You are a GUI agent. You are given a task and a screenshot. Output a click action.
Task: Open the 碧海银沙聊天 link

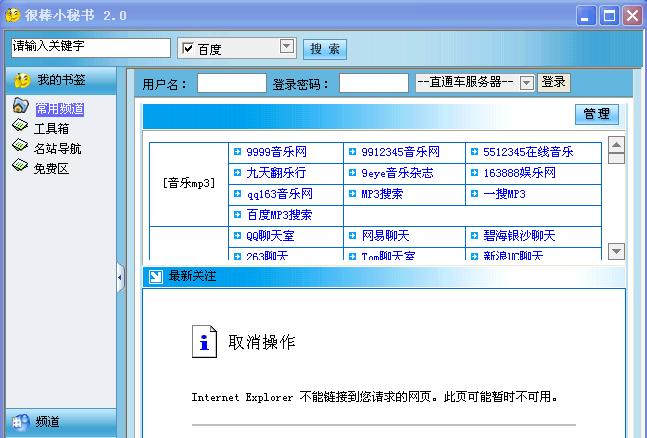tap(519, 236)
